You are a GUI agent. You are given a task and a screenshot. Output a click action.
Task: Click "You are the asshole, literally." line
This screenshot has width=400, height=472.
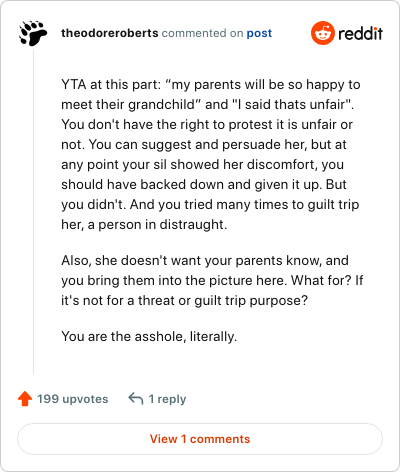[149, 336]
